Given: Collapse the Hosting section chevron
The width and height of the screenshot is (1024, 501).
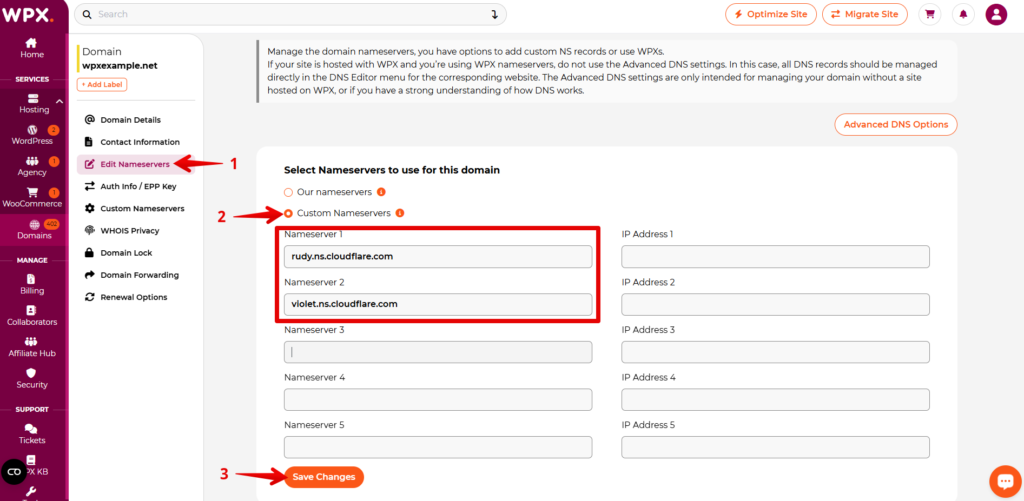Looking at the screenshot, I should [x=59, y=101].
